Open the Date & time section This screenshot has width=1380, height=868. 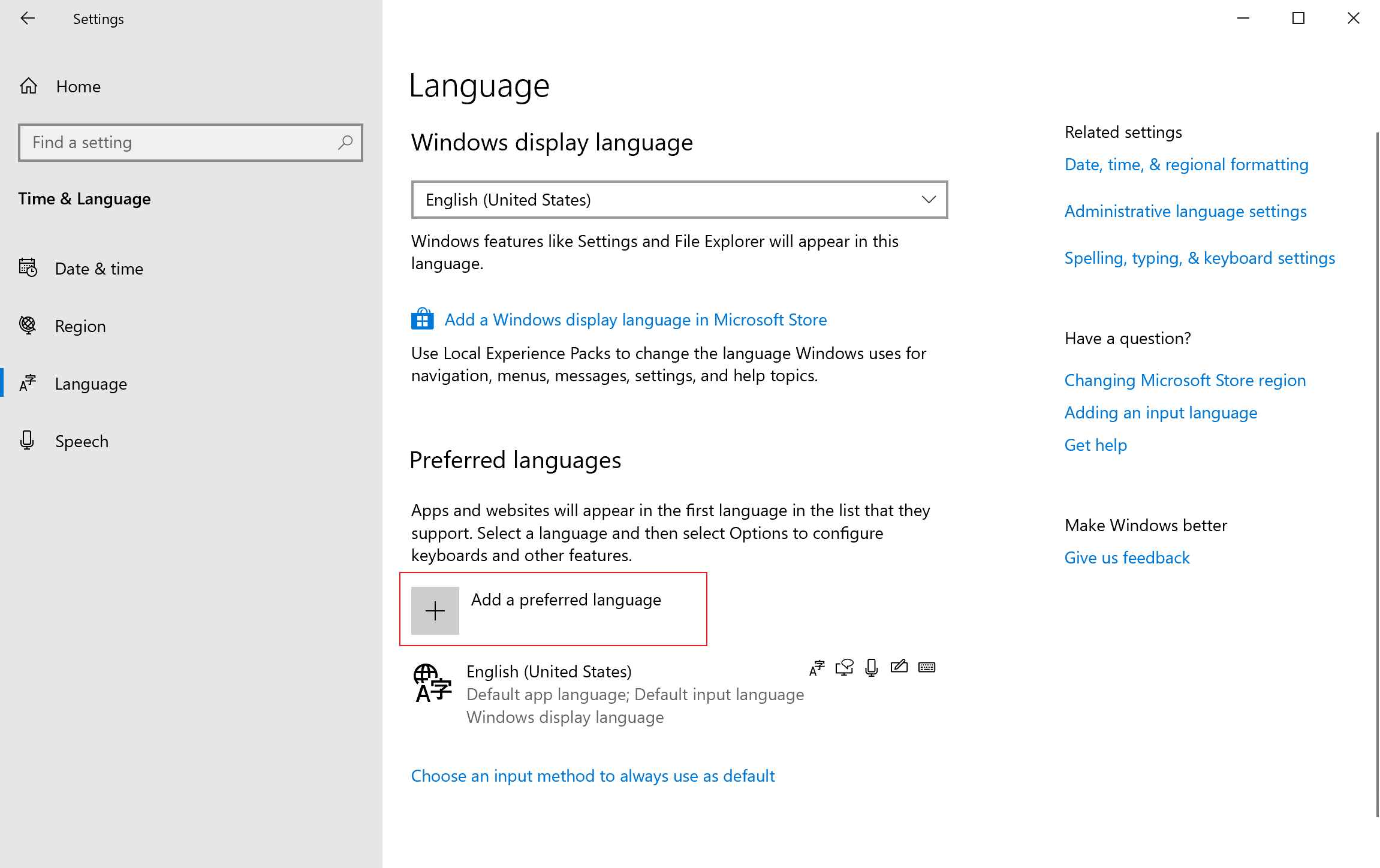click(99, 269)
